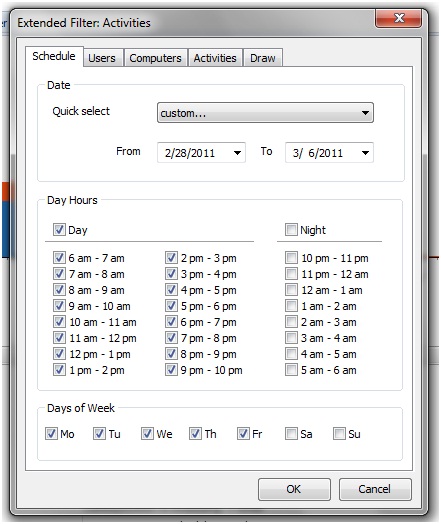Screen dimensions: 441x524
Task: Switch to the Users tab
Action: pos(102,58)
